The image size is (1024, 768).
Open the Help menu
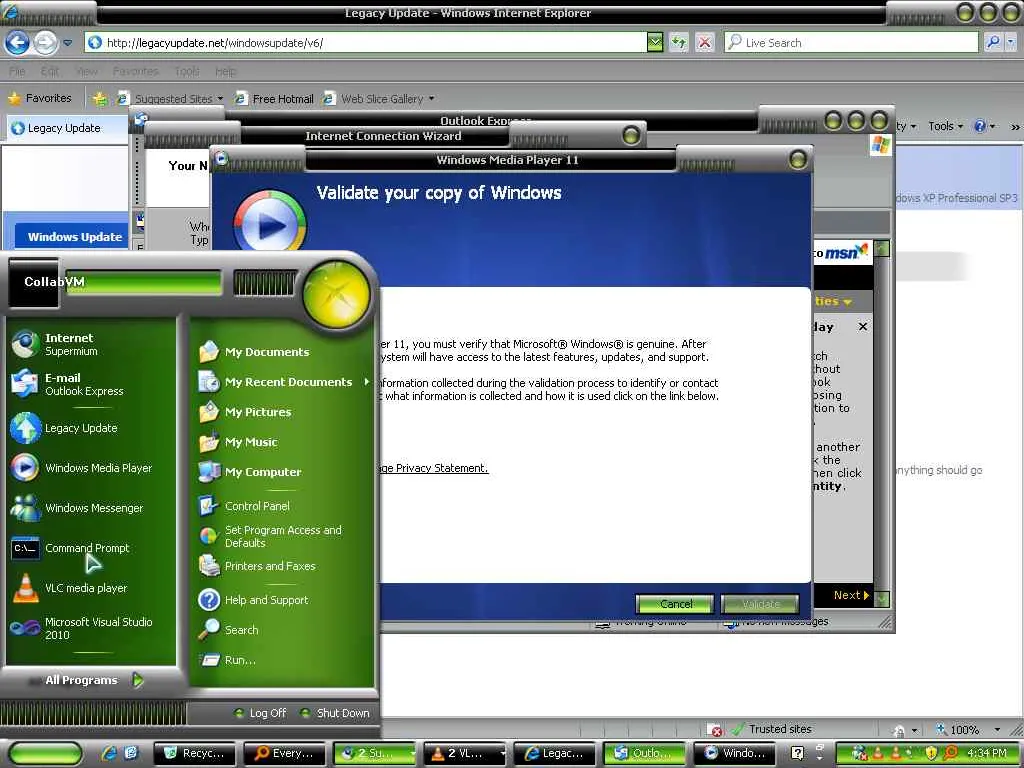click(225, 71)
